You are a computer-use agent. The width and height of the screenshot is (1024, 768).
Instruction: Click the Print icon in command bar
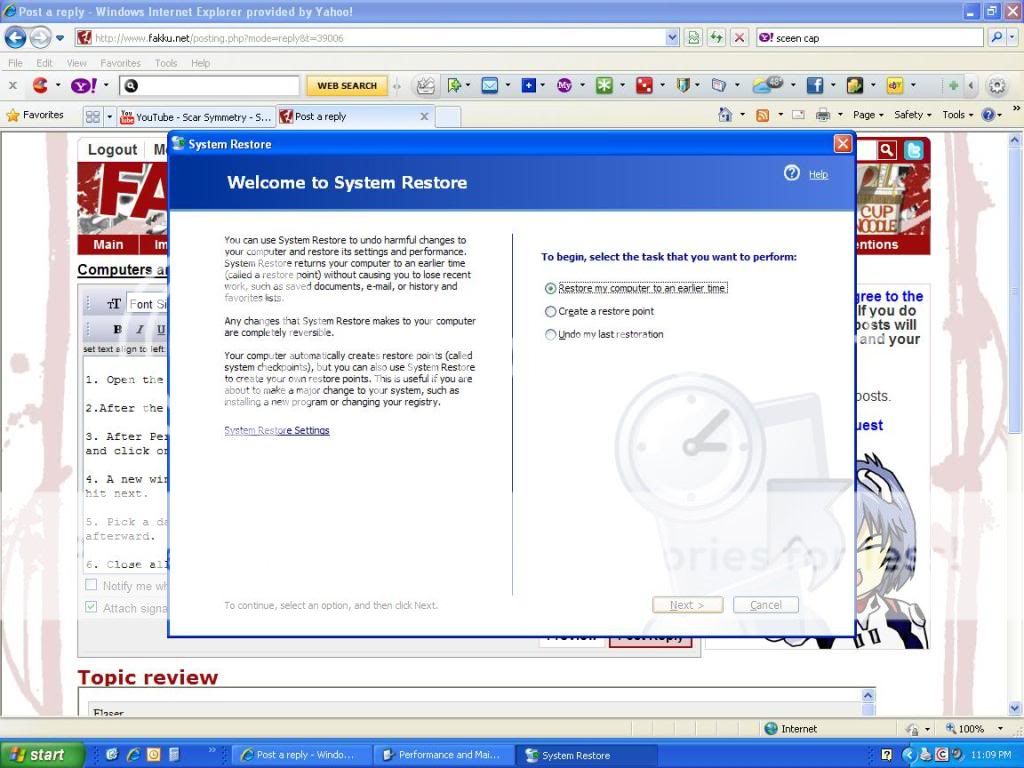click(823, 115)
